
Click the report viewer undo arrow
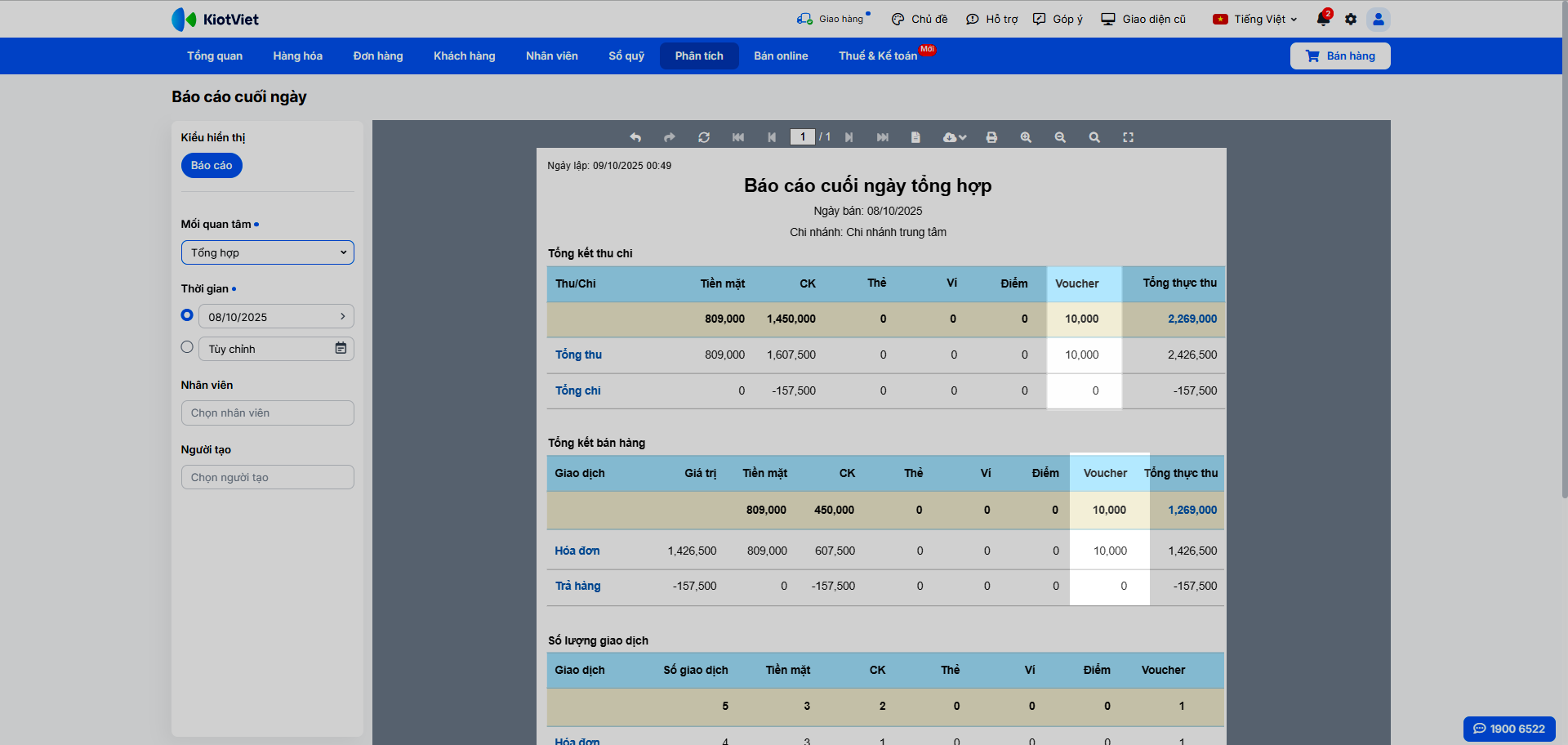(x=635, y=137)
